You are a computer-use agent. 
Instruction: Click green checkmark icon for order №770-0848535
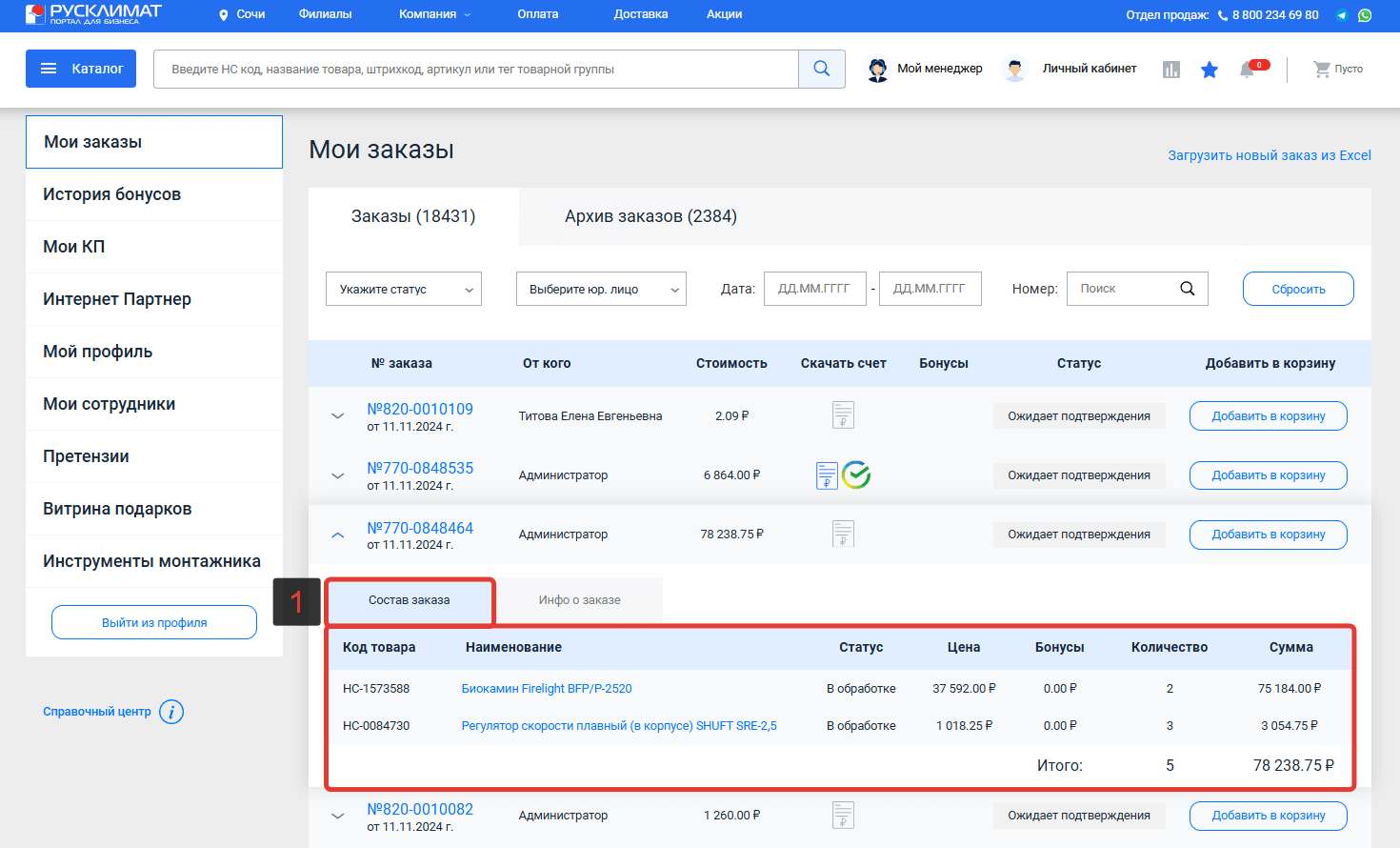[x=856, y=474]
